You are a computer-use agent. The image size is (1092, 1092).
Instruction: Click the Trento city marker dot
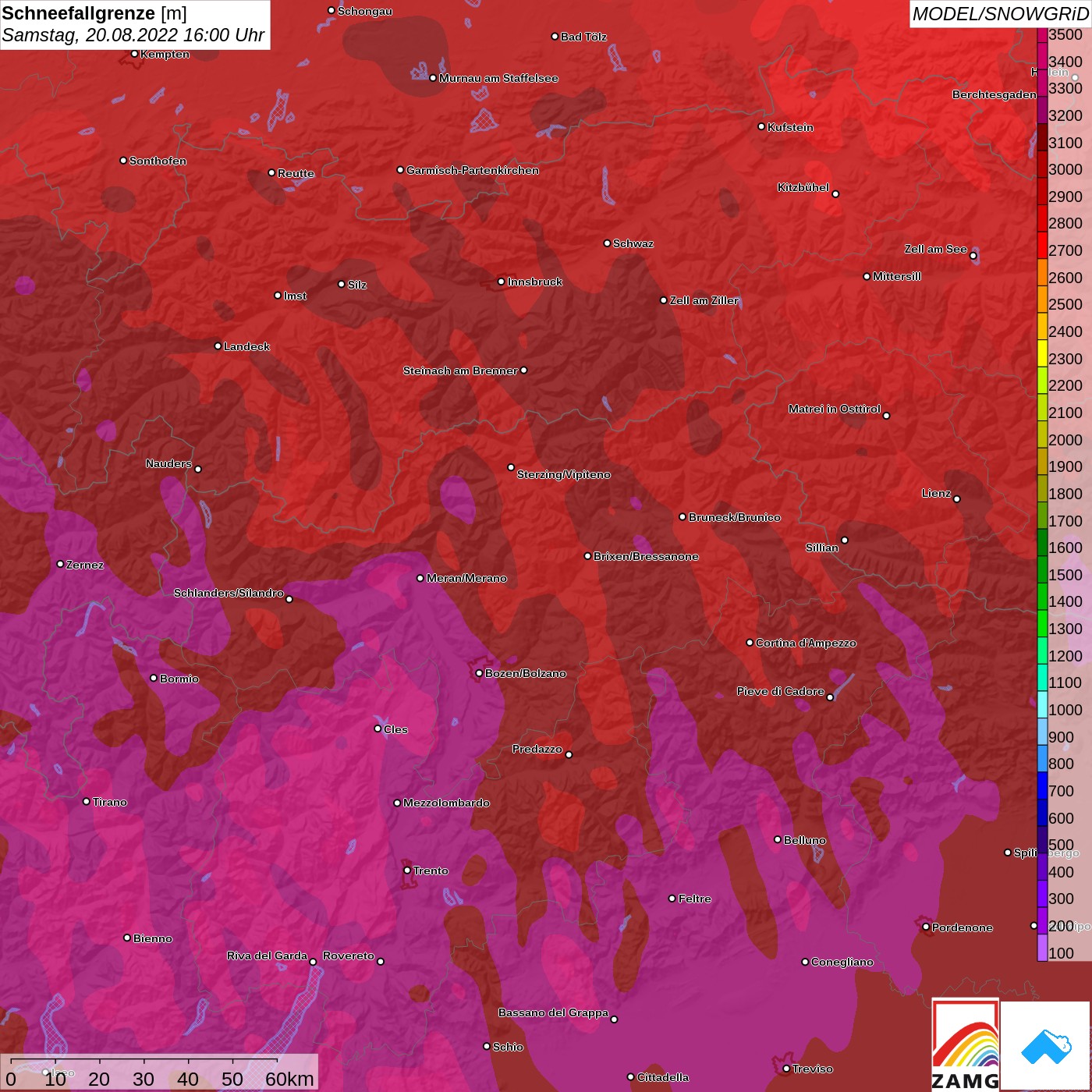pos(407,870)
